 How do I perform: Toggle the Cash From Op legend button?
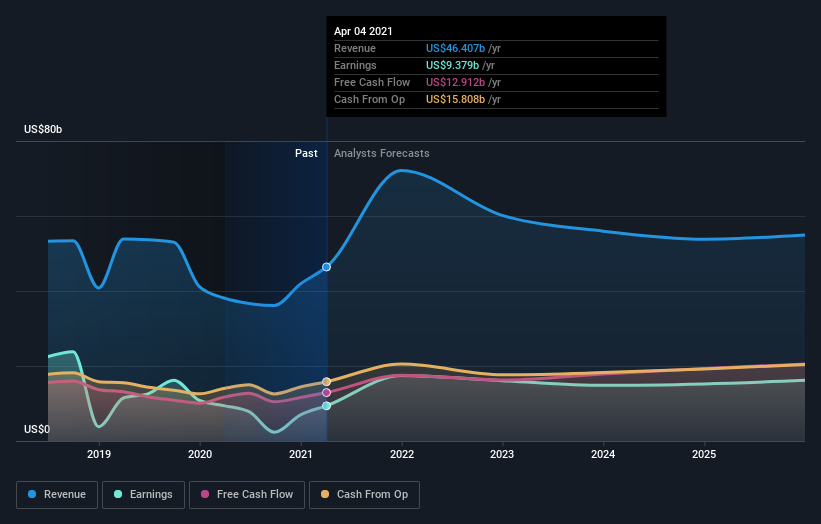click(x=364, y=495)
